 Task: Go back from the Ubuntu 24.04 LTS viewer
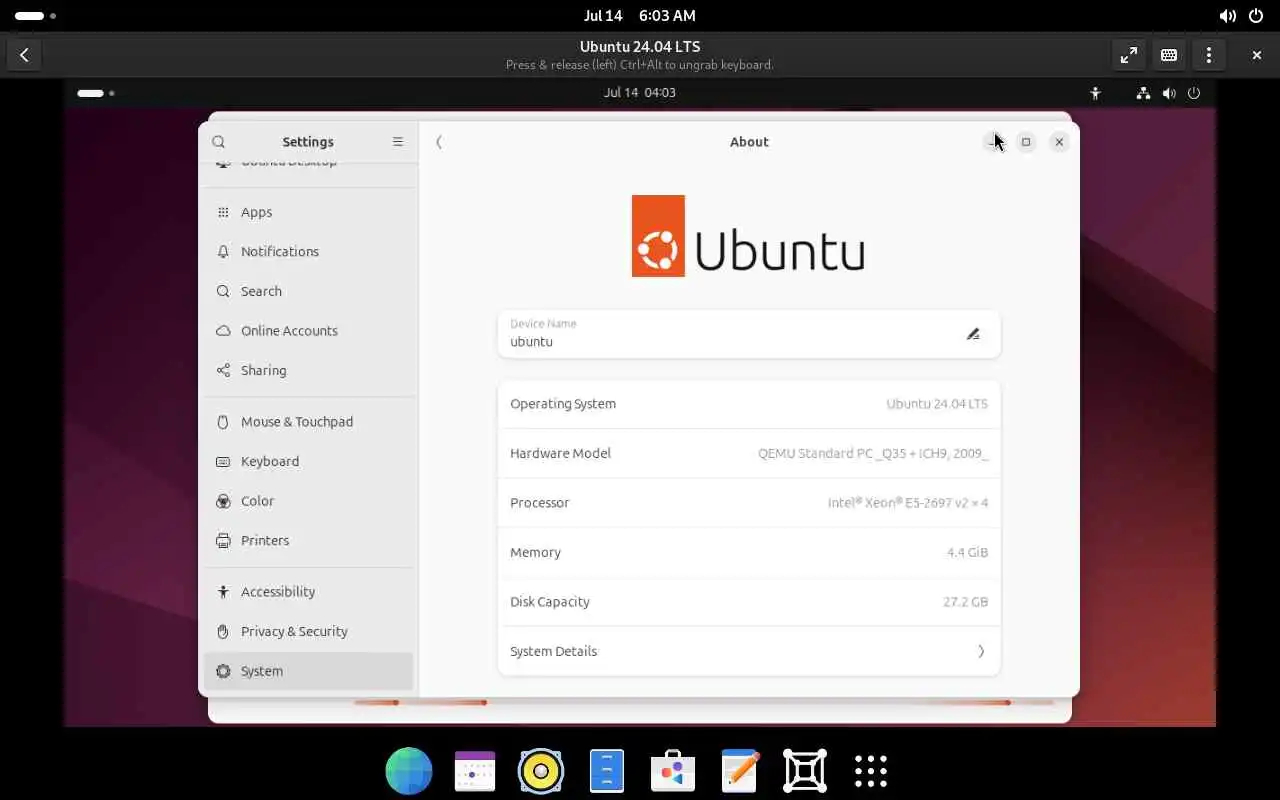(24, 55)
